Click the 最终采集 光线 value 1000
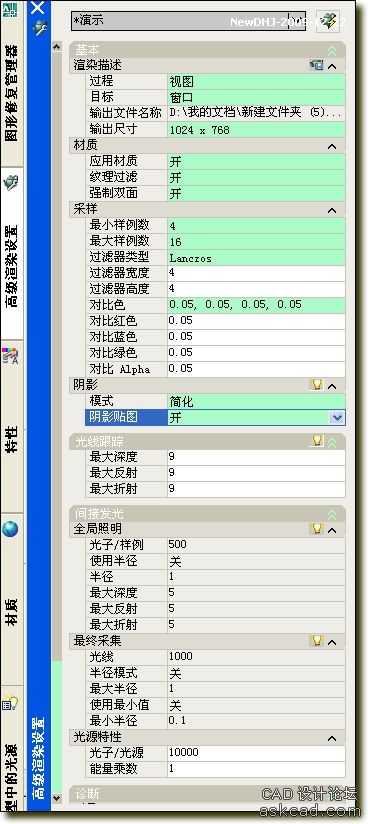This screenshot has height=824, width=368. [256, 657]
